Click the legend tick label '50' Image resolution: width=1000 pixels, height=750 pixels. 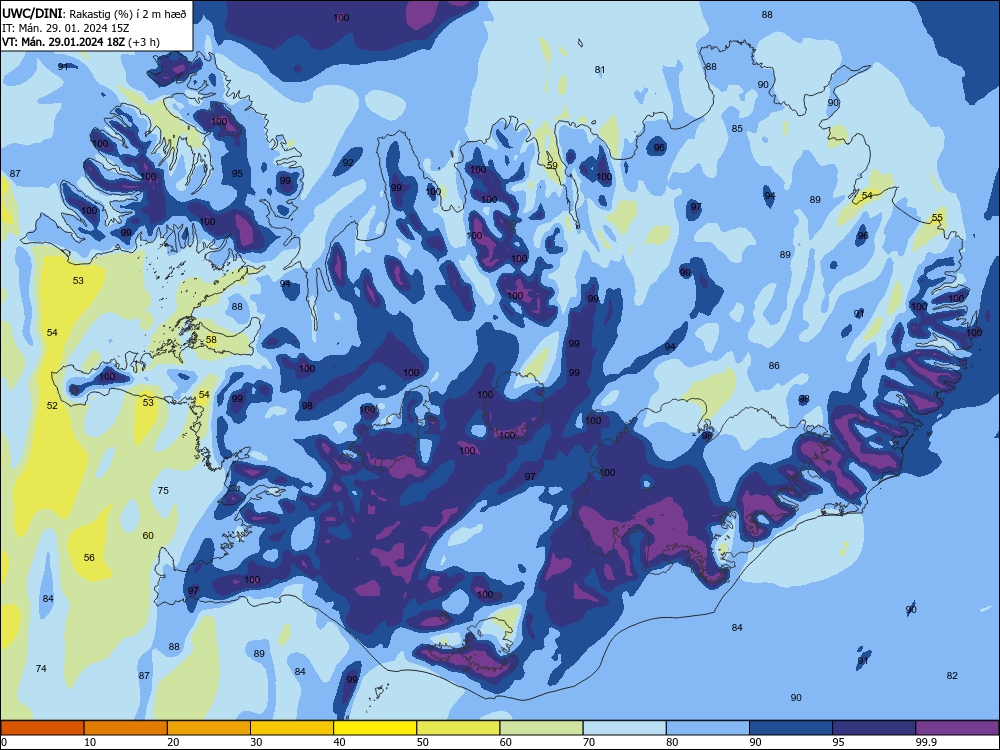click(423, 742)
